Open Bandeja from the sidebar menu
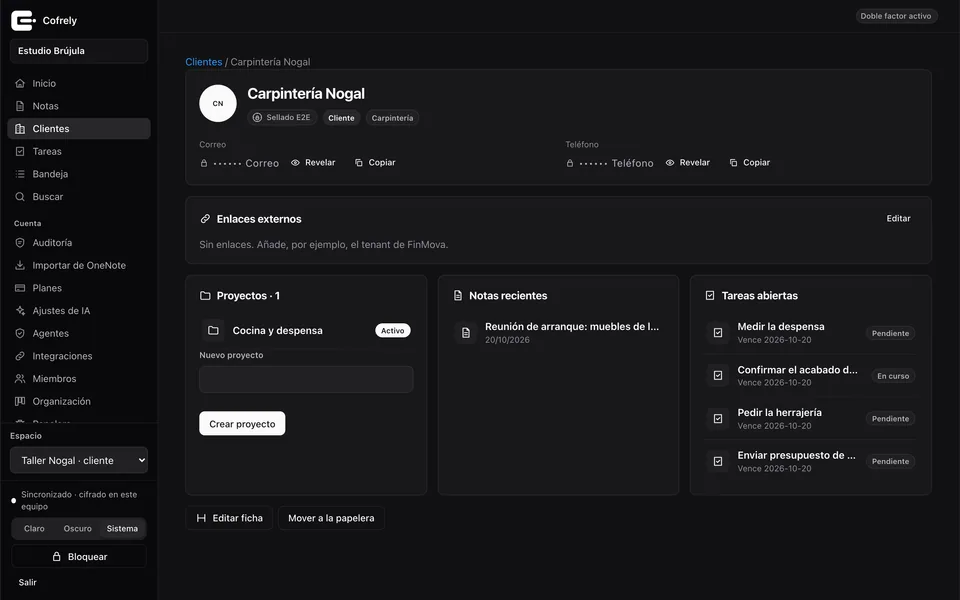The width and height of the screenshot is (960, 600). coord(79,174)
